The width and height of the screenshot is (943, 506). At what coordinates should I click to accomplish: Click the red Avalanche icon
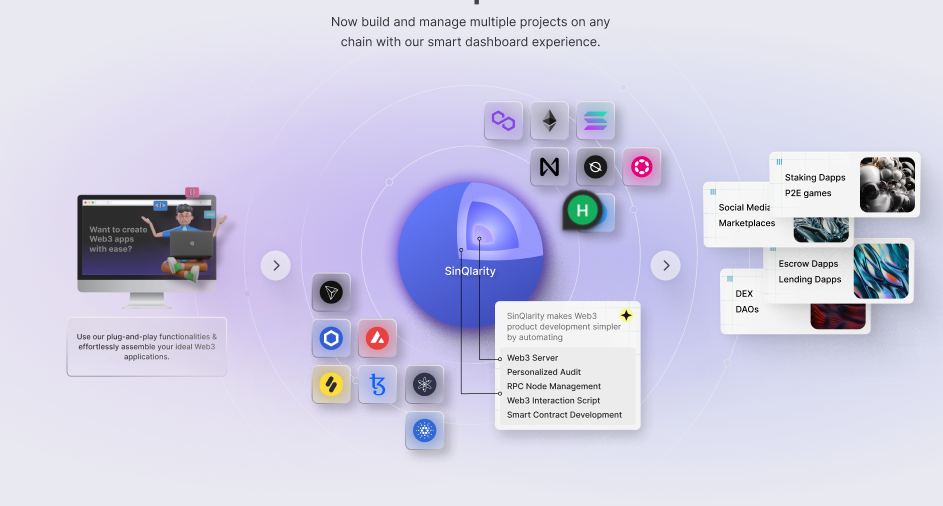pyautogui.click(x=377, y=339)
